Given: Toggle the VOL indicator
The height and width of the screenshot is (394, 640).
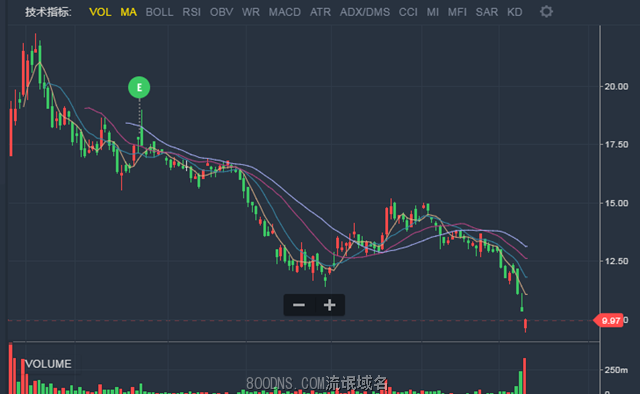Looking at the screenshot, I should tap(100, 12).
